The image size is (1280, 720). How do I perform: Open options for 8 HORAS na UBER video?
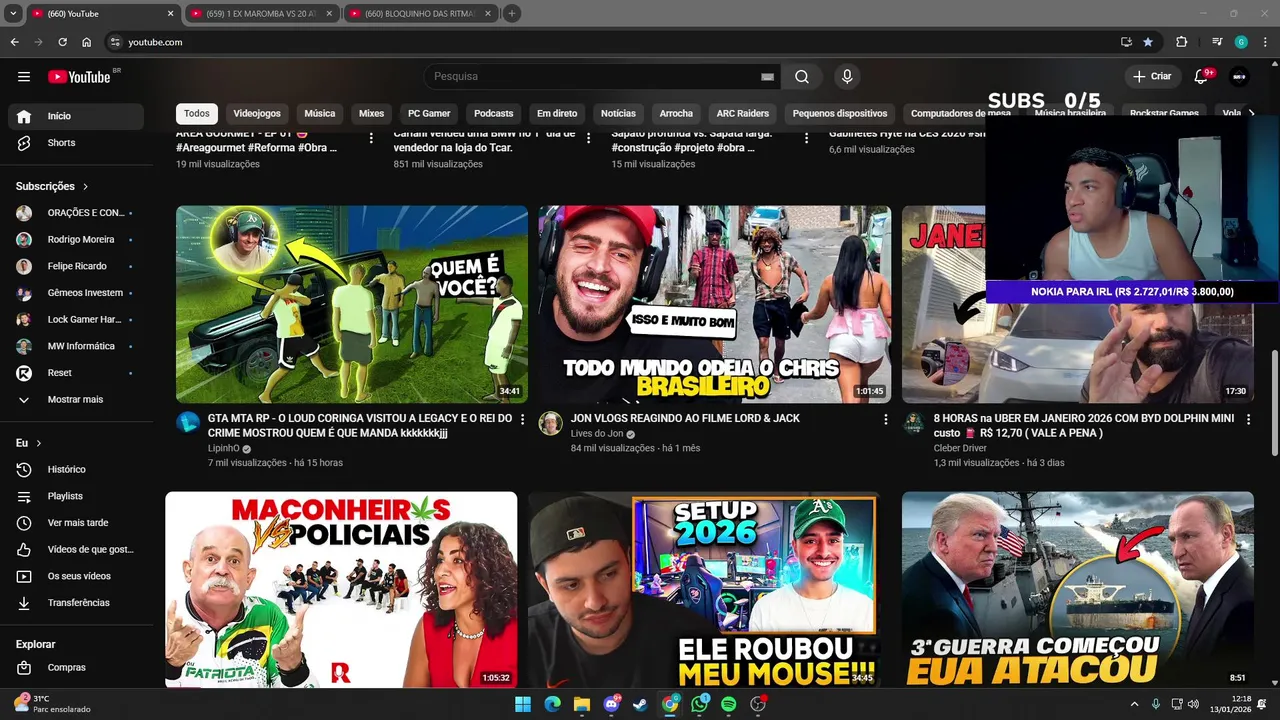(1248, 420)
